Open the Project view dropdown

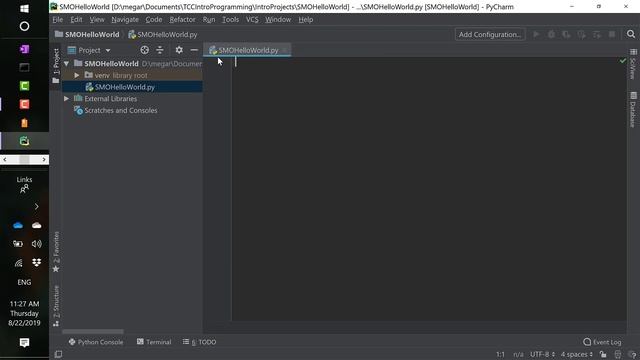89,50
